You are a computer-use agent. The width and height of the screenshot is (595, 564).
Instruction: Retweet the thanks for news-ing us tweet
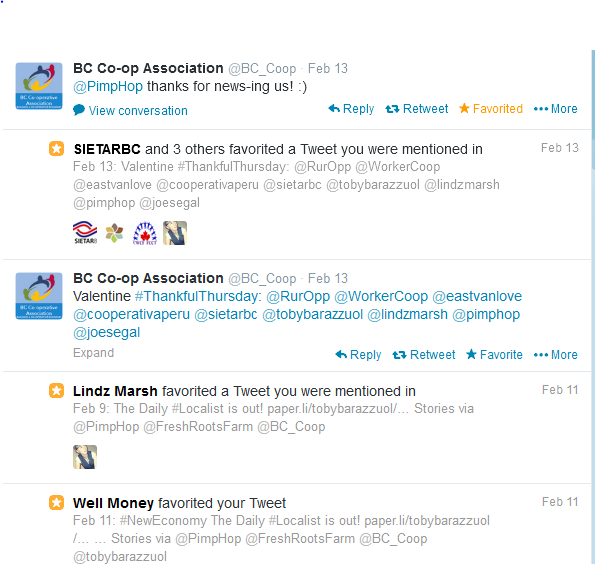[x=417, y=109]
